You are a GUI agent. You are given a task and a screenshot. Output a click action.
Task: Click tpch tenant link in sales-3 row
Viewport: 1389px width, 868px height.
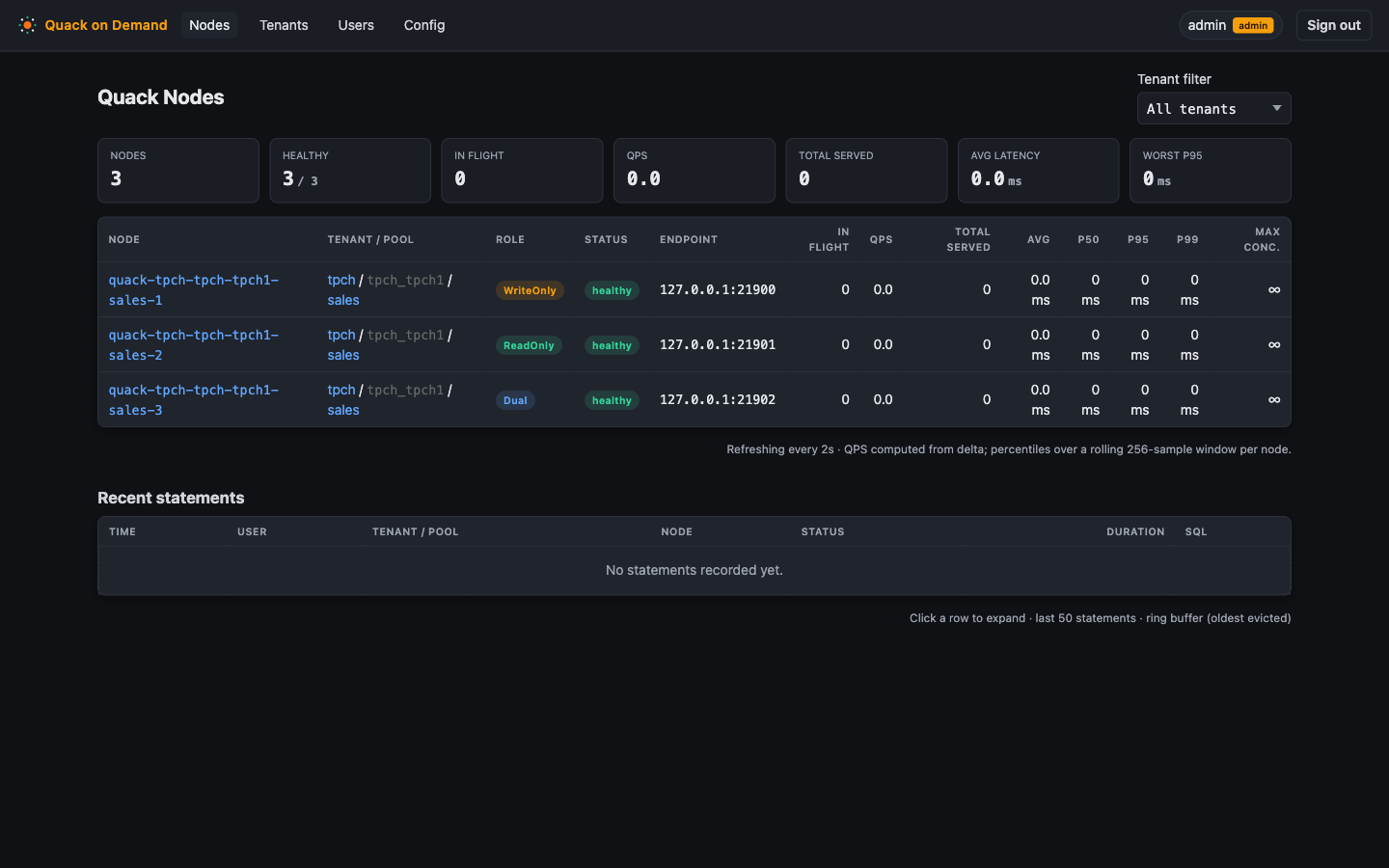point(341,390)
